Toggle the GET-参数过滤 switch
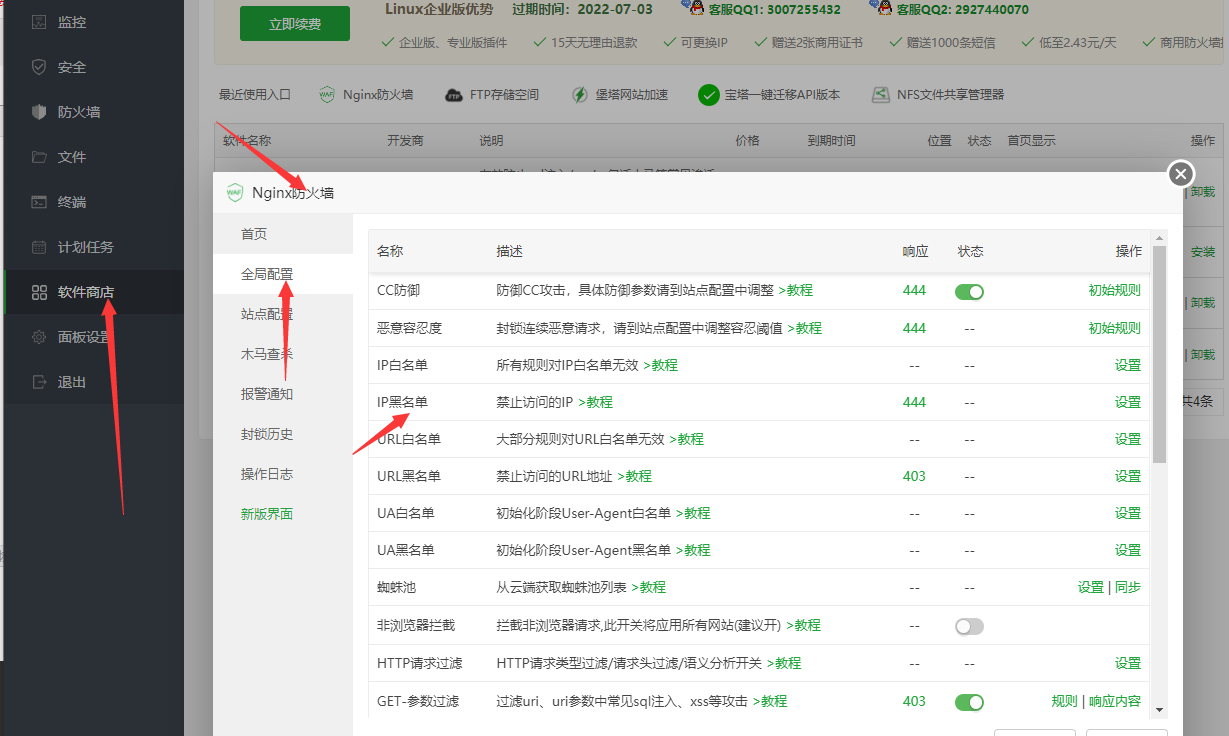Screen dimensions: 1229x736 (969, 702)
